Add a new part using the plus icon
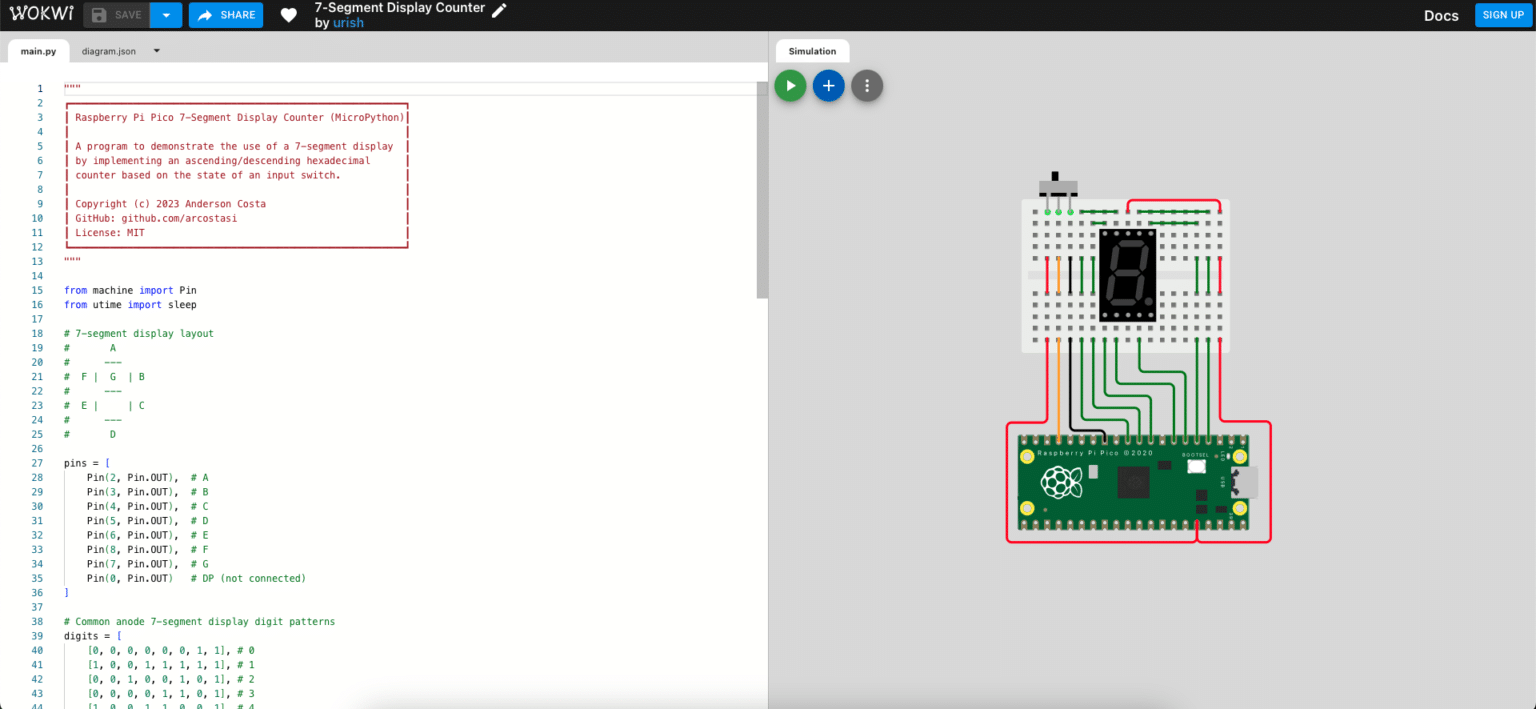The image size is (1536, 709). (828, 85)
